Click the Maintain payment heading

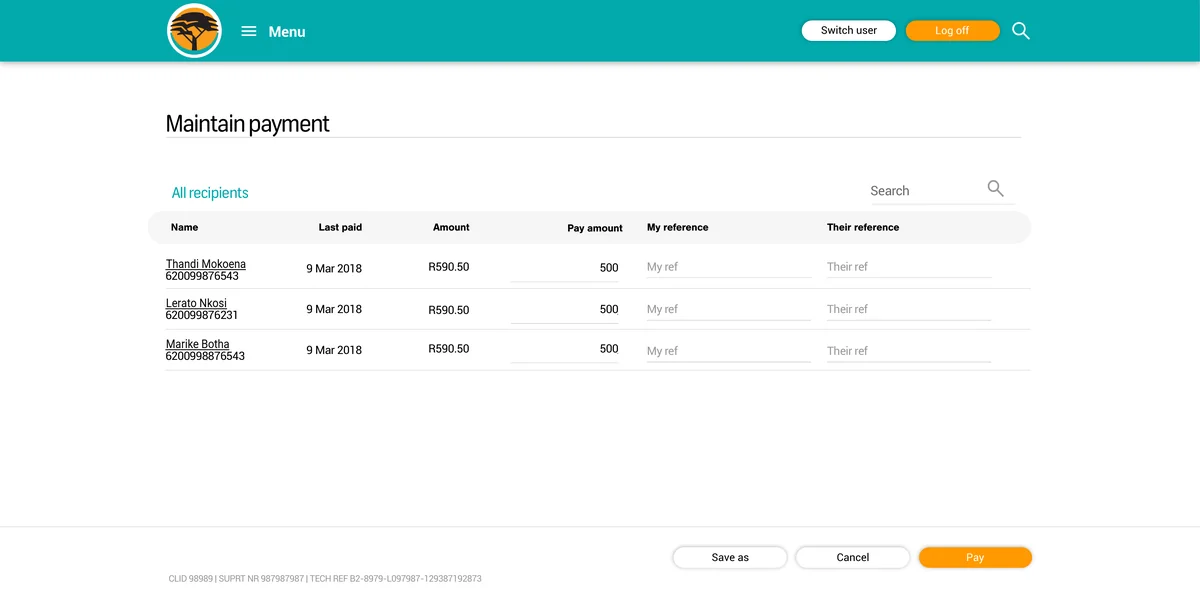click(247, 124)
